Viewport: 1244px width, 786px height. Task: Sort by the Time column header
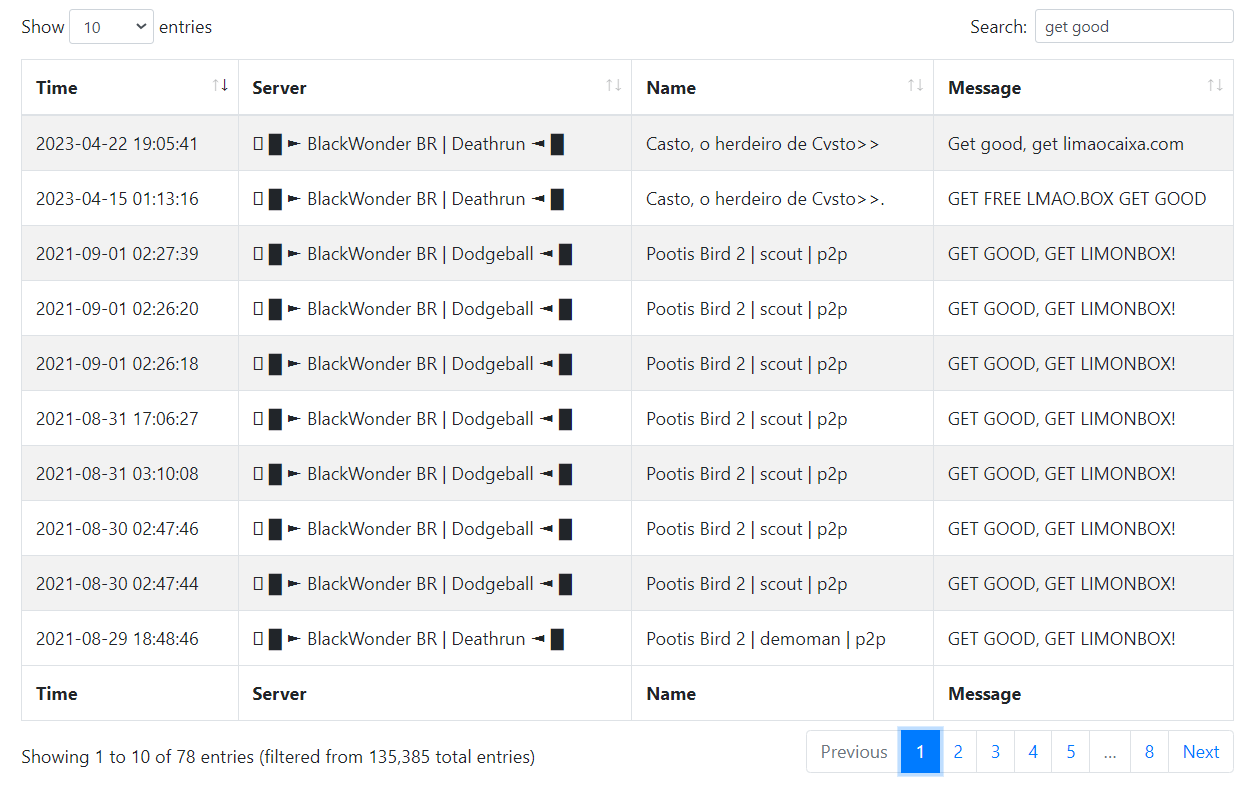coord(130,87)
